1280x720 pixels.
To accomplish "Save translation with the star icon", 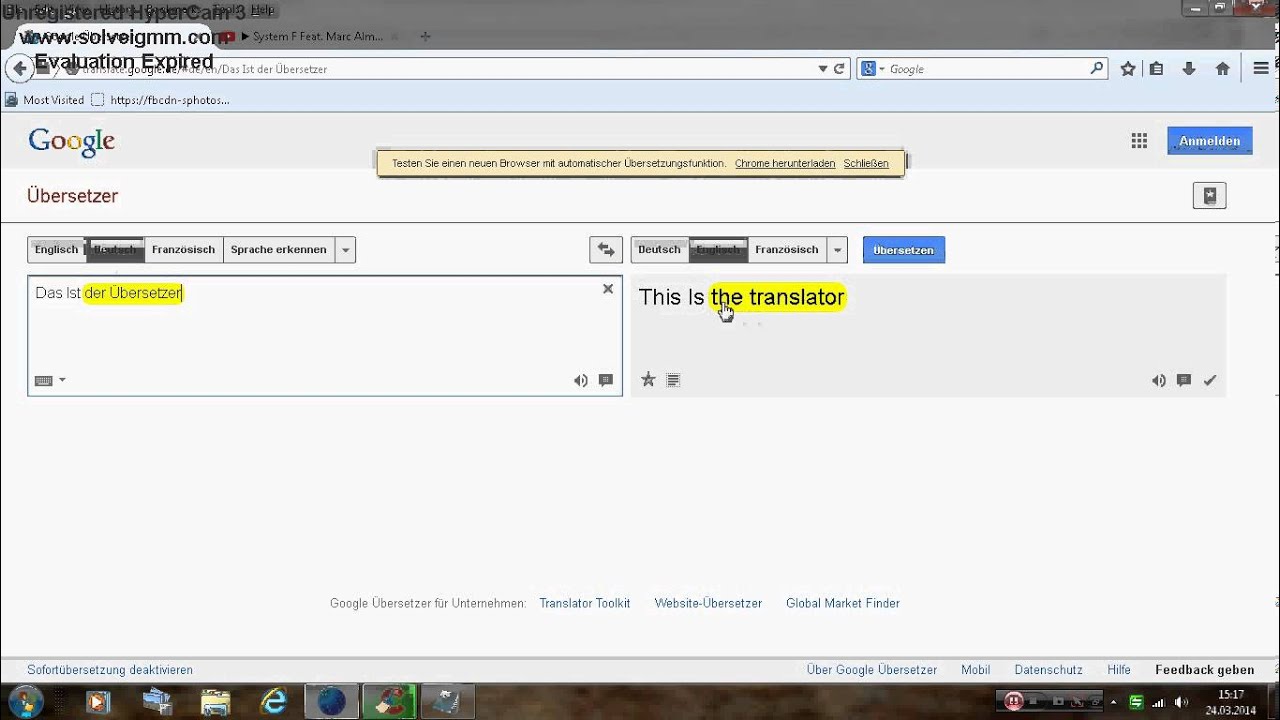I will [648, 380].
